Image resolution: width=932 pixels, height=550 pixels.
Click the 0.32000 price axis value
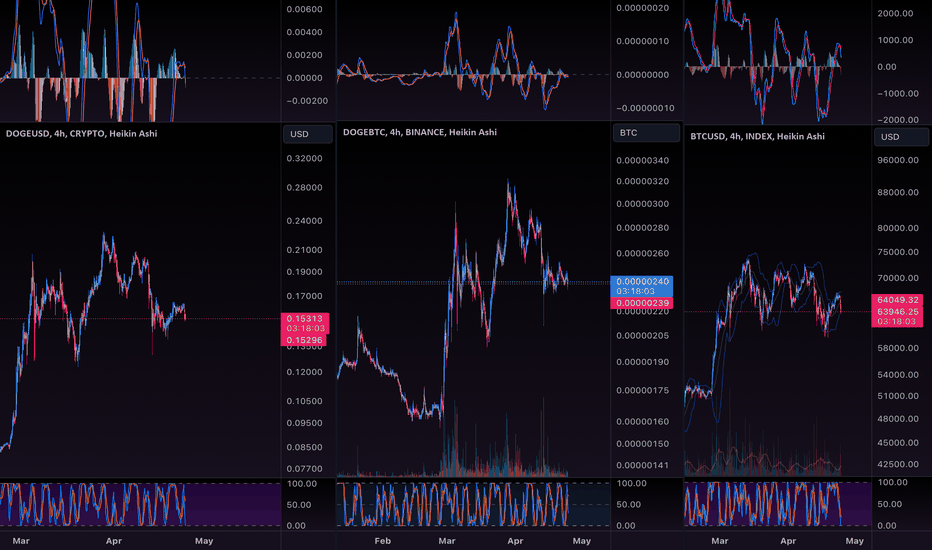coord(304,158)
